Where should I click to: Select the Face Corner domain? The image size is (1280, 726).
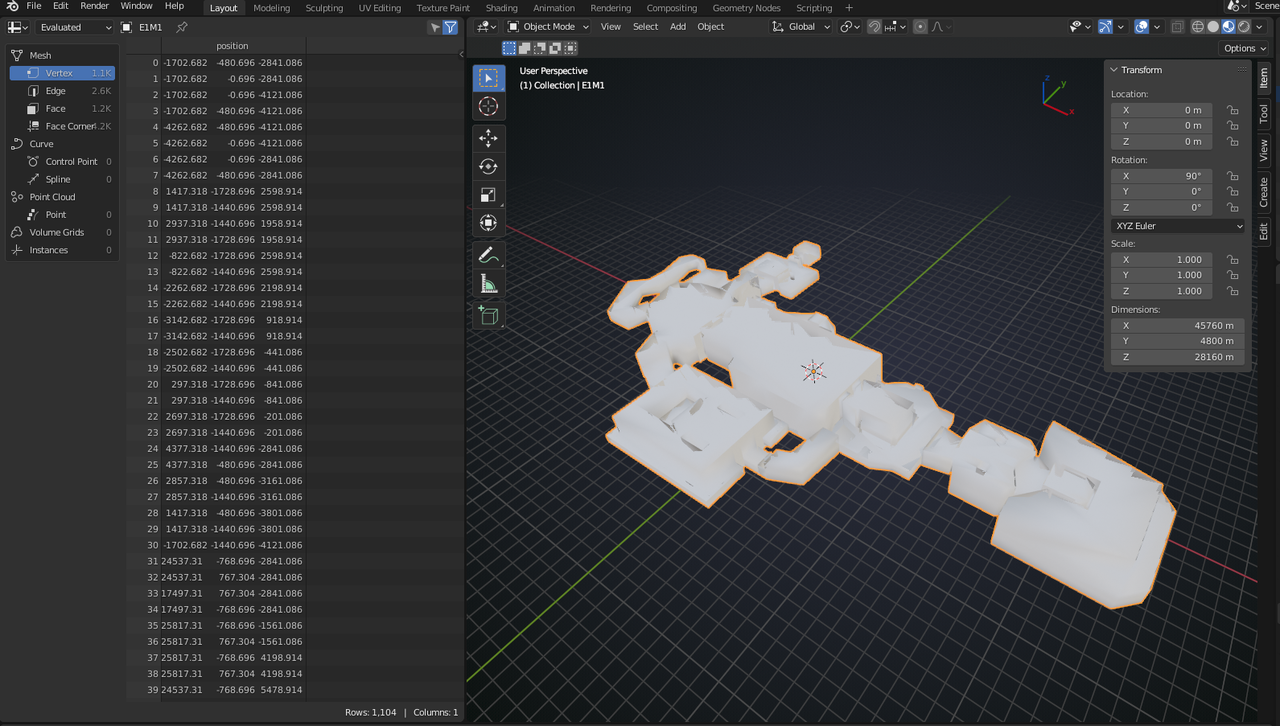pos(62,126)
